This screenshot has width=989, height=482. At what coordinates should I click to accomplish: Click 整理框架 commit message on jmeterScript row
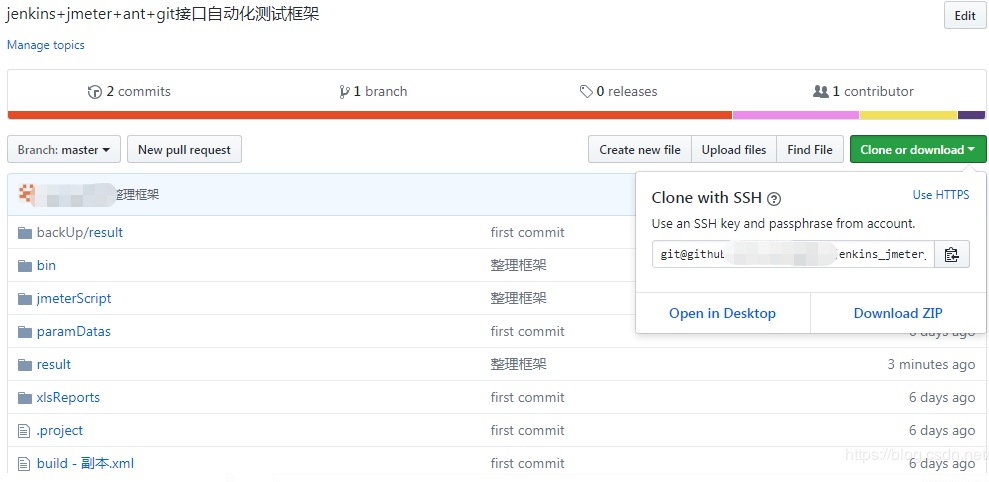click(518, 298)
